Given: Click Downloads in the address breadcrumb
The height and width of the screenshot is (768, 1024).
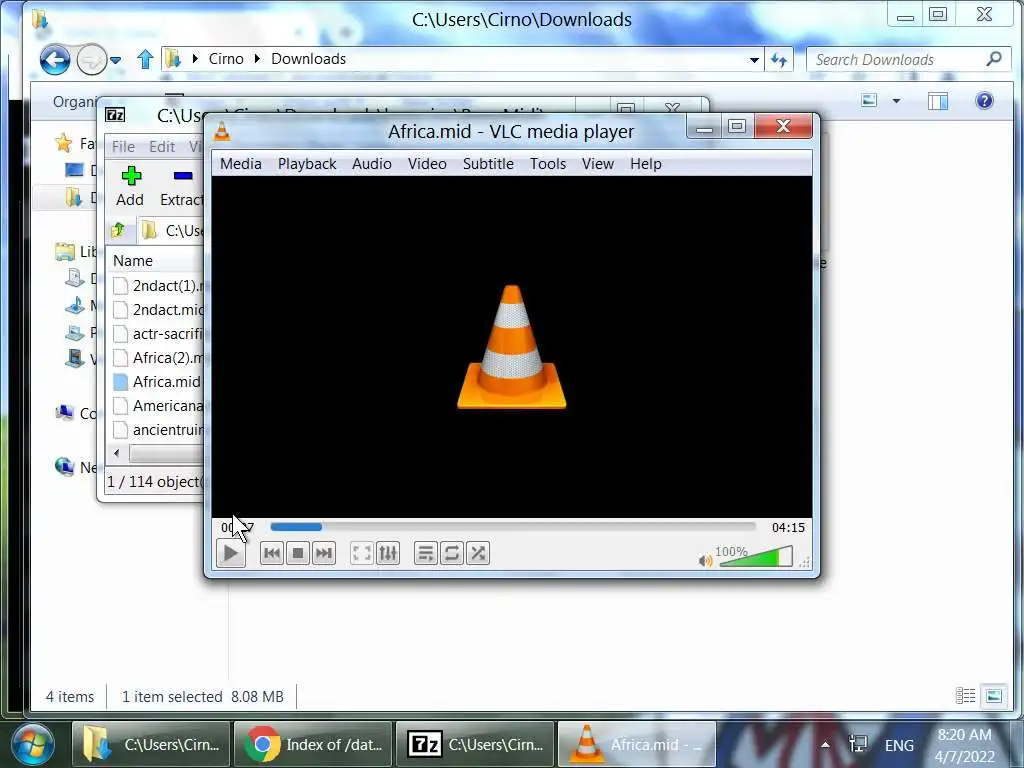Looking at the screenshot, I should tap(308, 59).
